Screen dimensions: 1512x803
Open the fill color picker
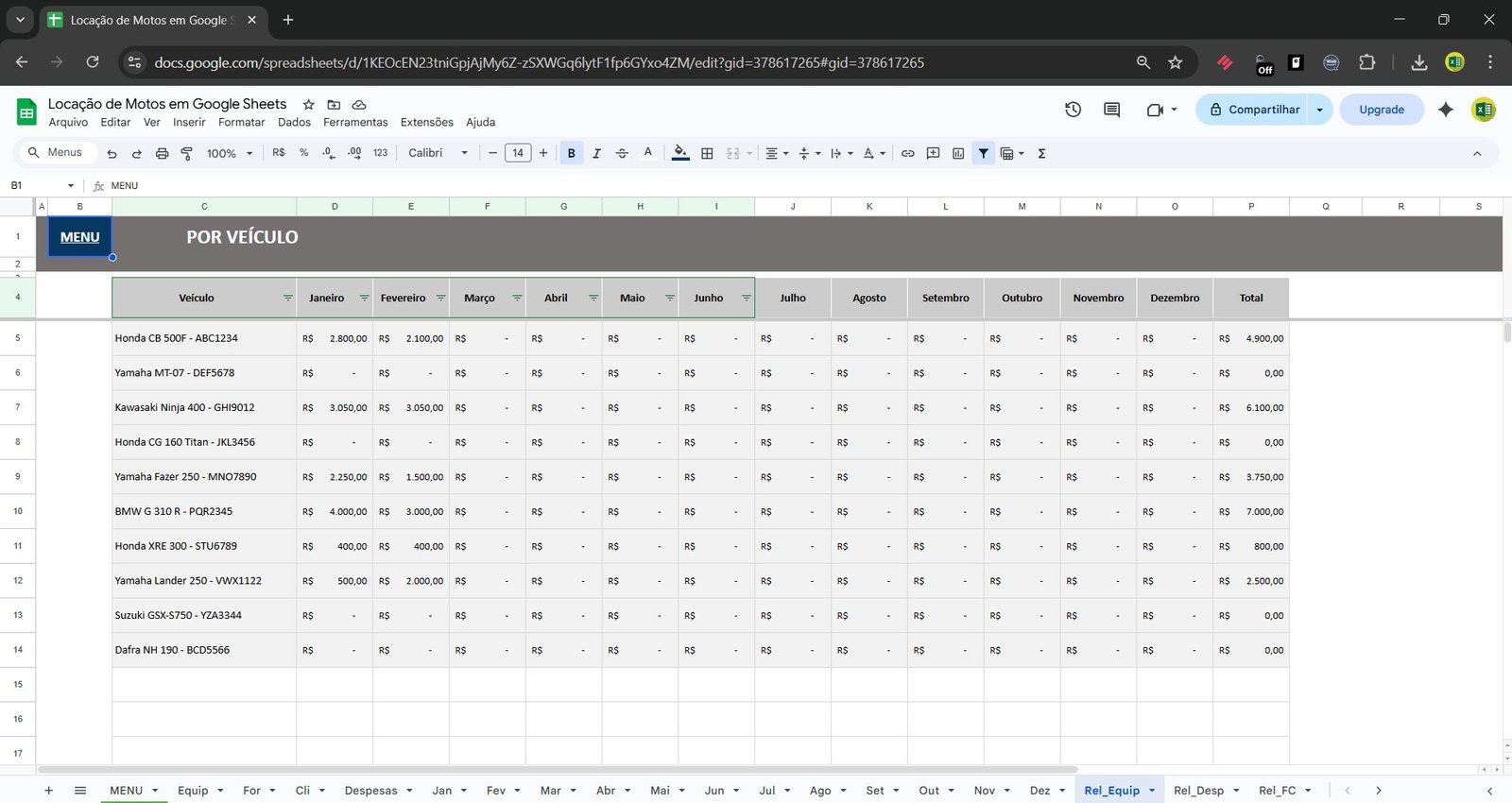coord(680,153)
